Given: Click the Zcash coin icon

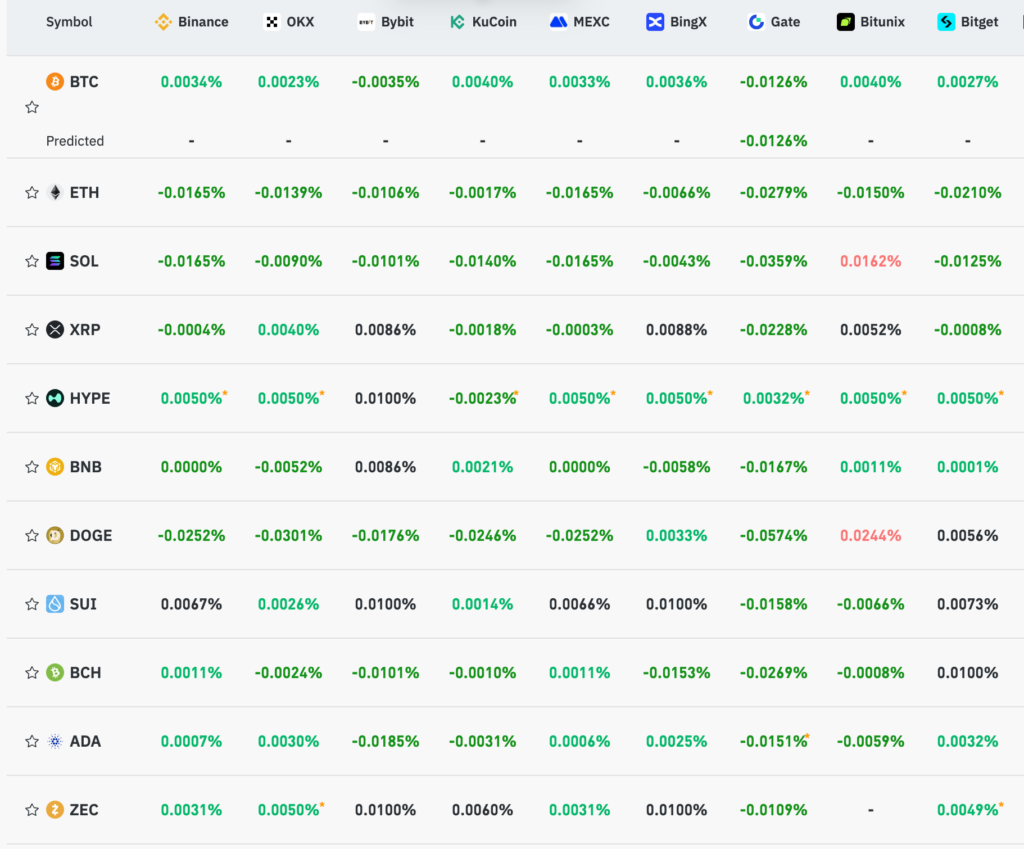Looking at the screenshot, I should click(x=55, y=810).
